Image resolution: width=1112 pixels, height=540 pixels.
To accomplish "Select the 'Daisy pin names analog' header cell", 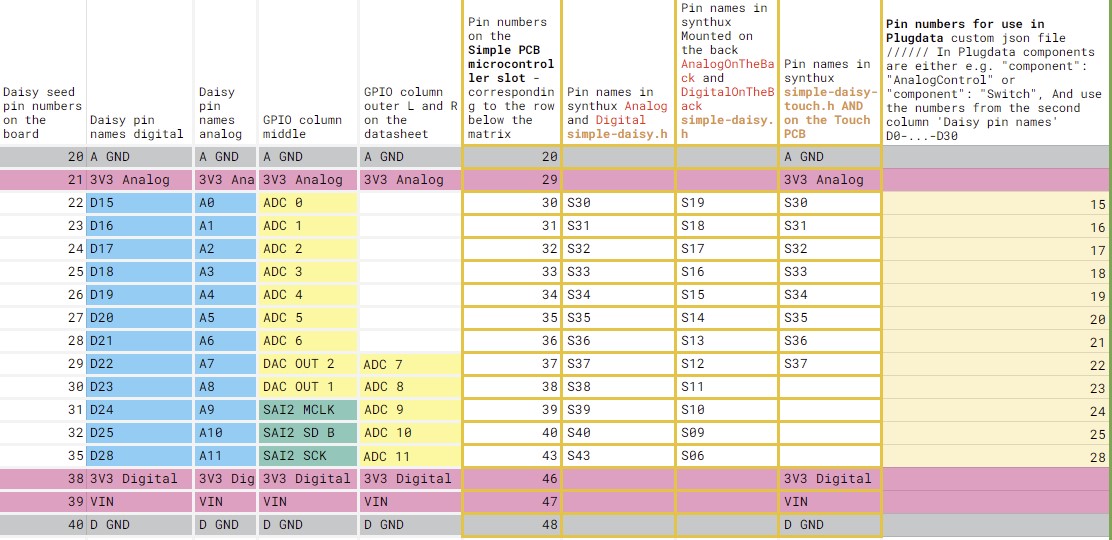I will coord(226,72).
